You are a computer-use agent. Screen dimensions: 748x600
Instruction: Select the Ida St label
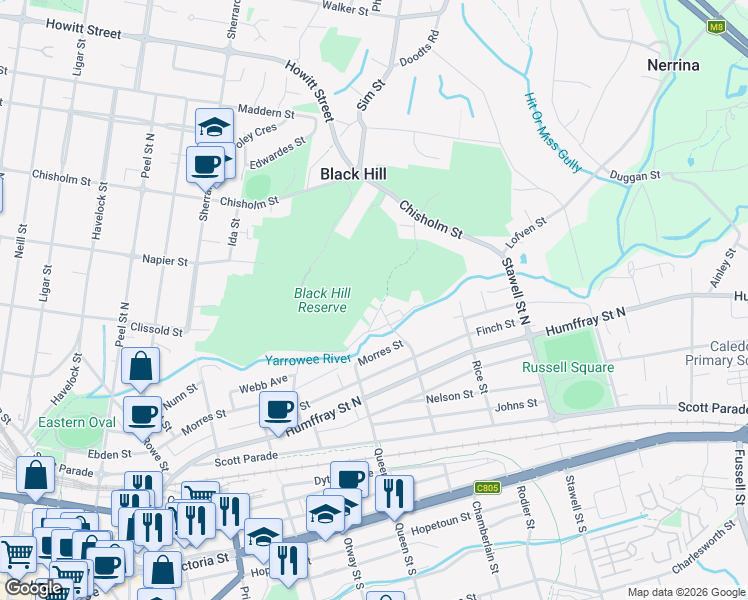point(233,232)
